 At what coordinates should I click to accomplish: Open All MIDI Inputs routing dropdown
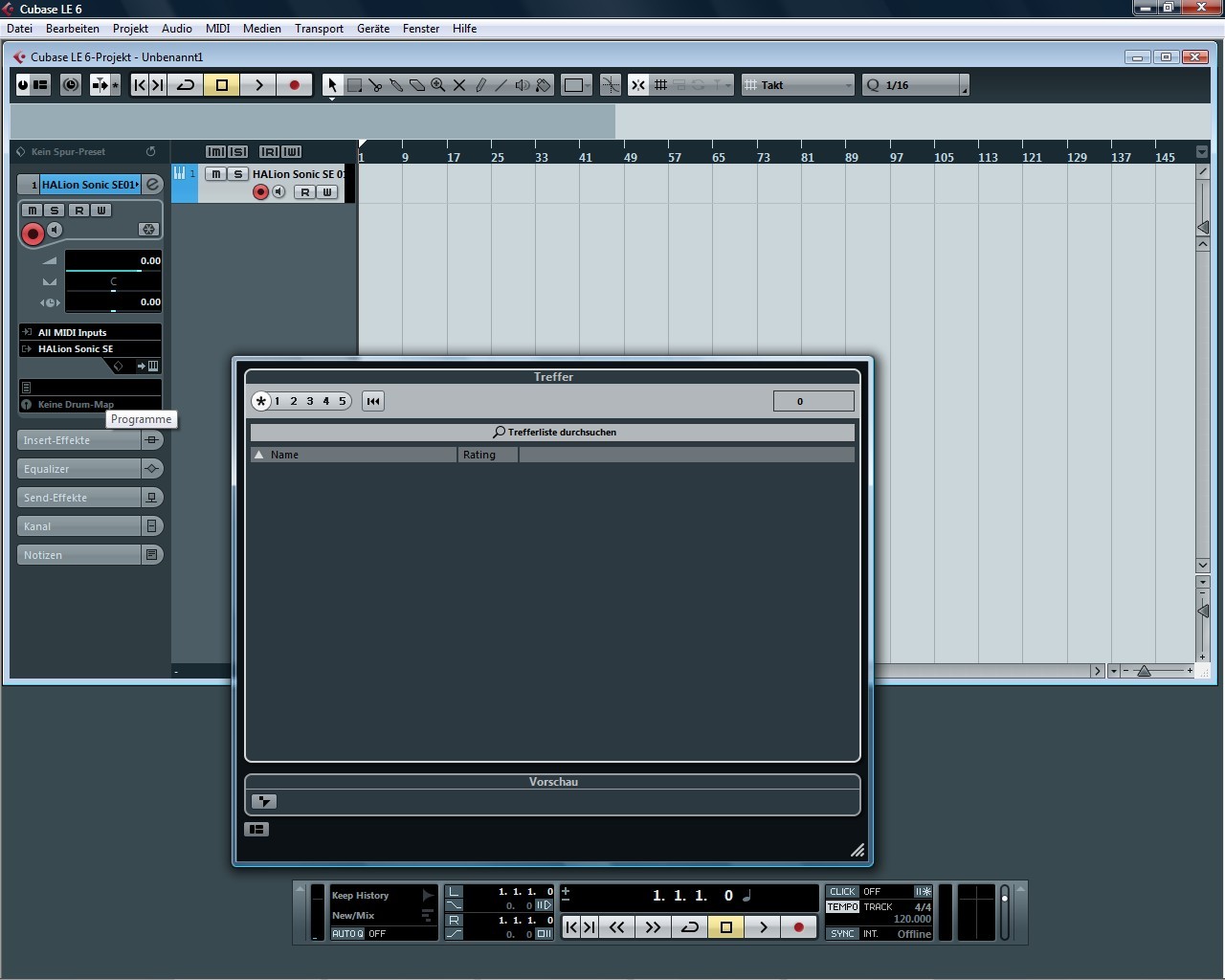[90, 332]
